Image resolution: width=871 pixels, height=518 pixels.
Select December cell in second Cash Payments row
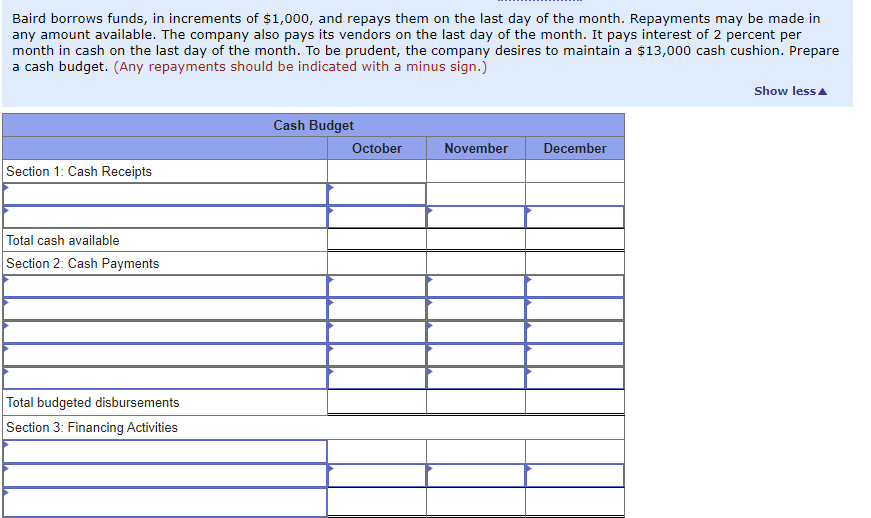[x=575, y=309]
